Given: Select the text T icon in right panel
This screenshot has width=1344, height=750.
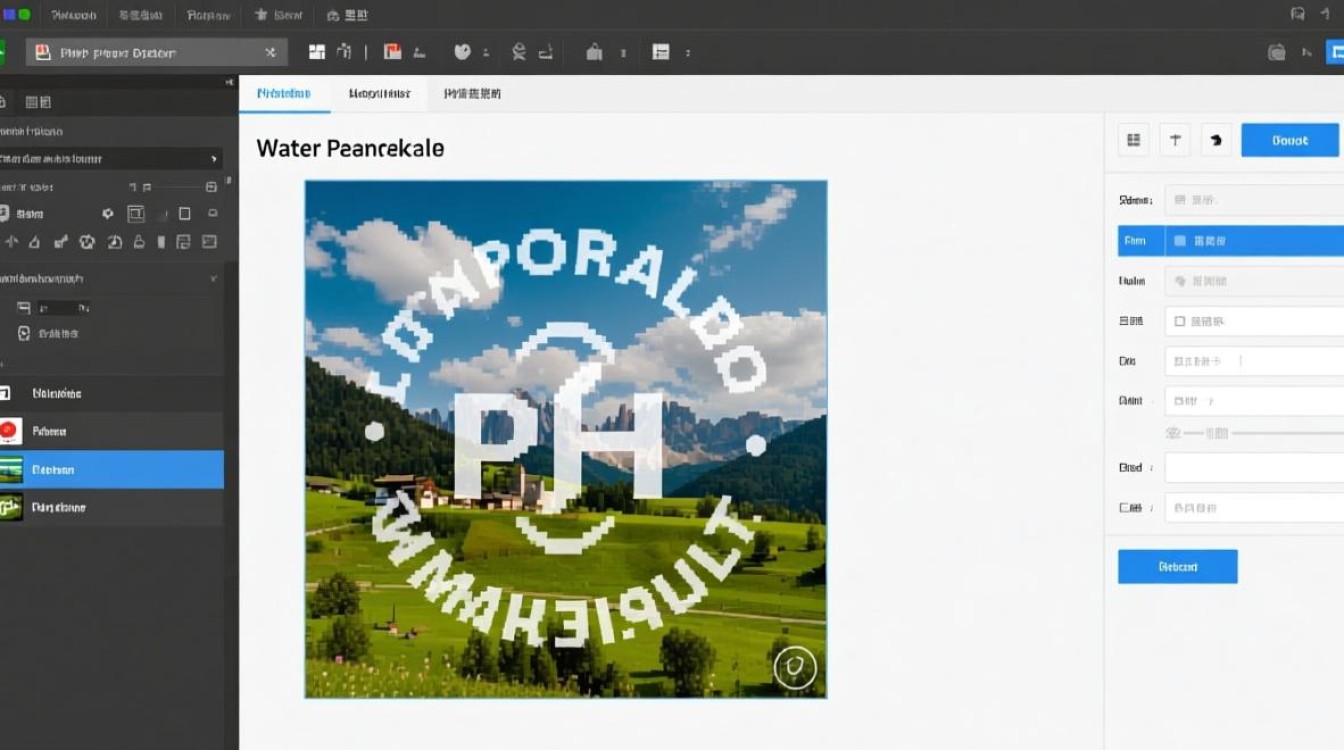Looking at the screenshot, I should coord(1175,141).
